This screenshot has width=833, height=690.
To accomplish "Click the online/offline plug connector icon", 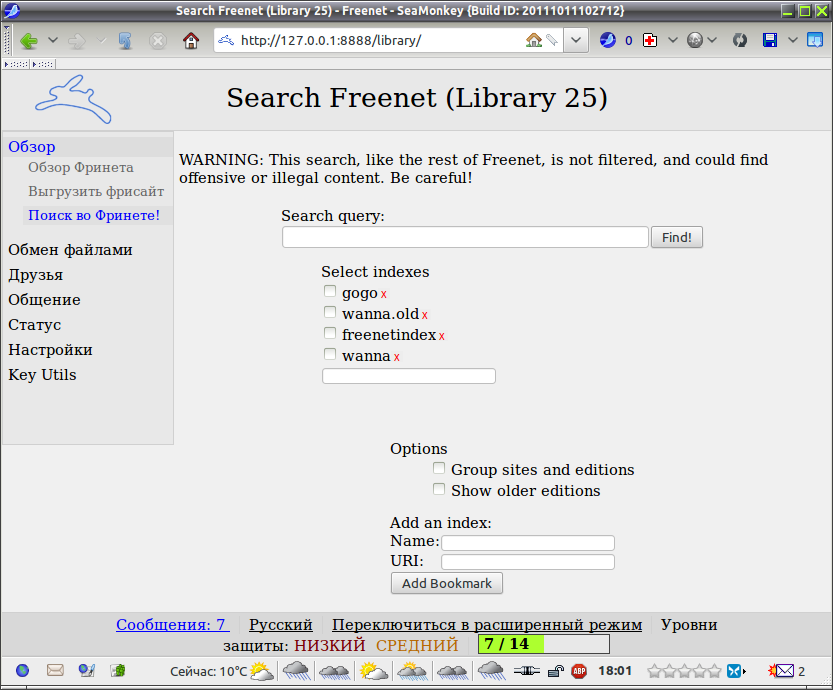I will (x=526, y=671).
